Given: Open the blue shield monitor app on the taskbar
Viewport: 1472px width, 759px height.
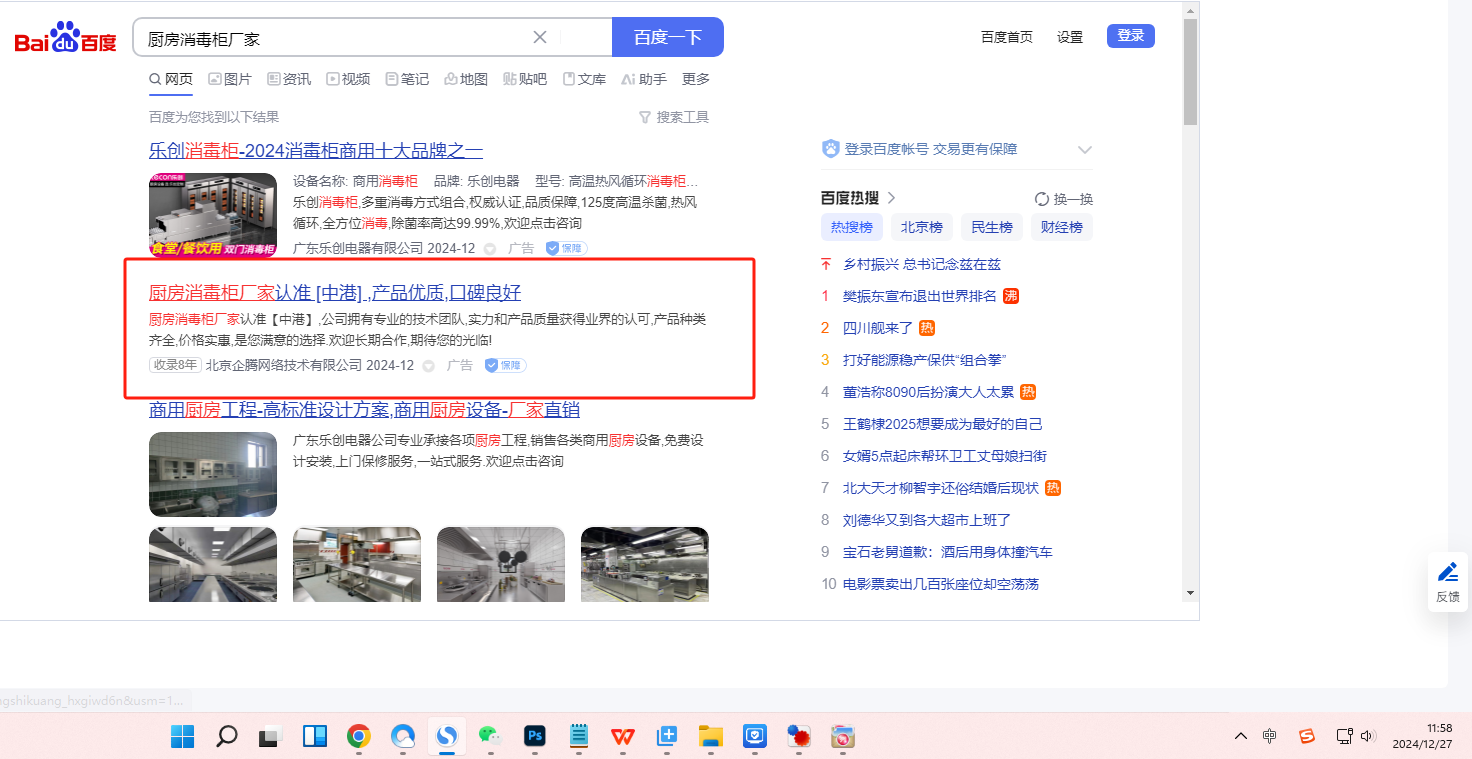Looking at the screenshot, I should coord(754,737).
